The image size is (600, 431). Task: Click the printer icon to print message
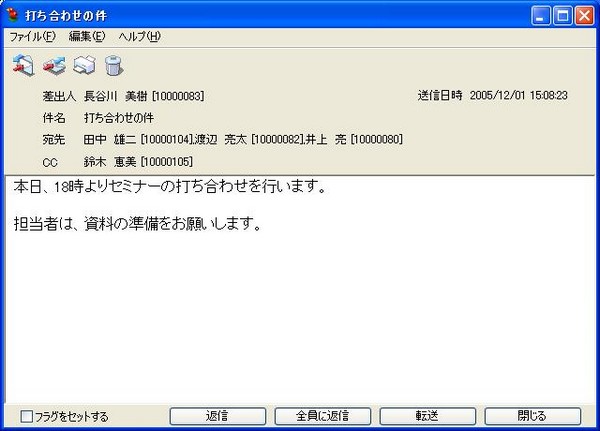pos(84,65)
